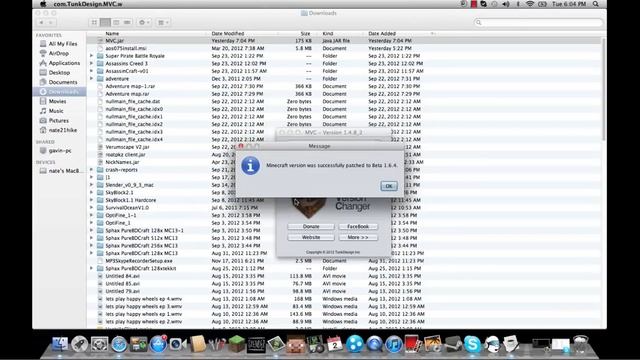The image size is (640, 360).
Task: Go forward in Finder window
Action: tap(51, 22)
